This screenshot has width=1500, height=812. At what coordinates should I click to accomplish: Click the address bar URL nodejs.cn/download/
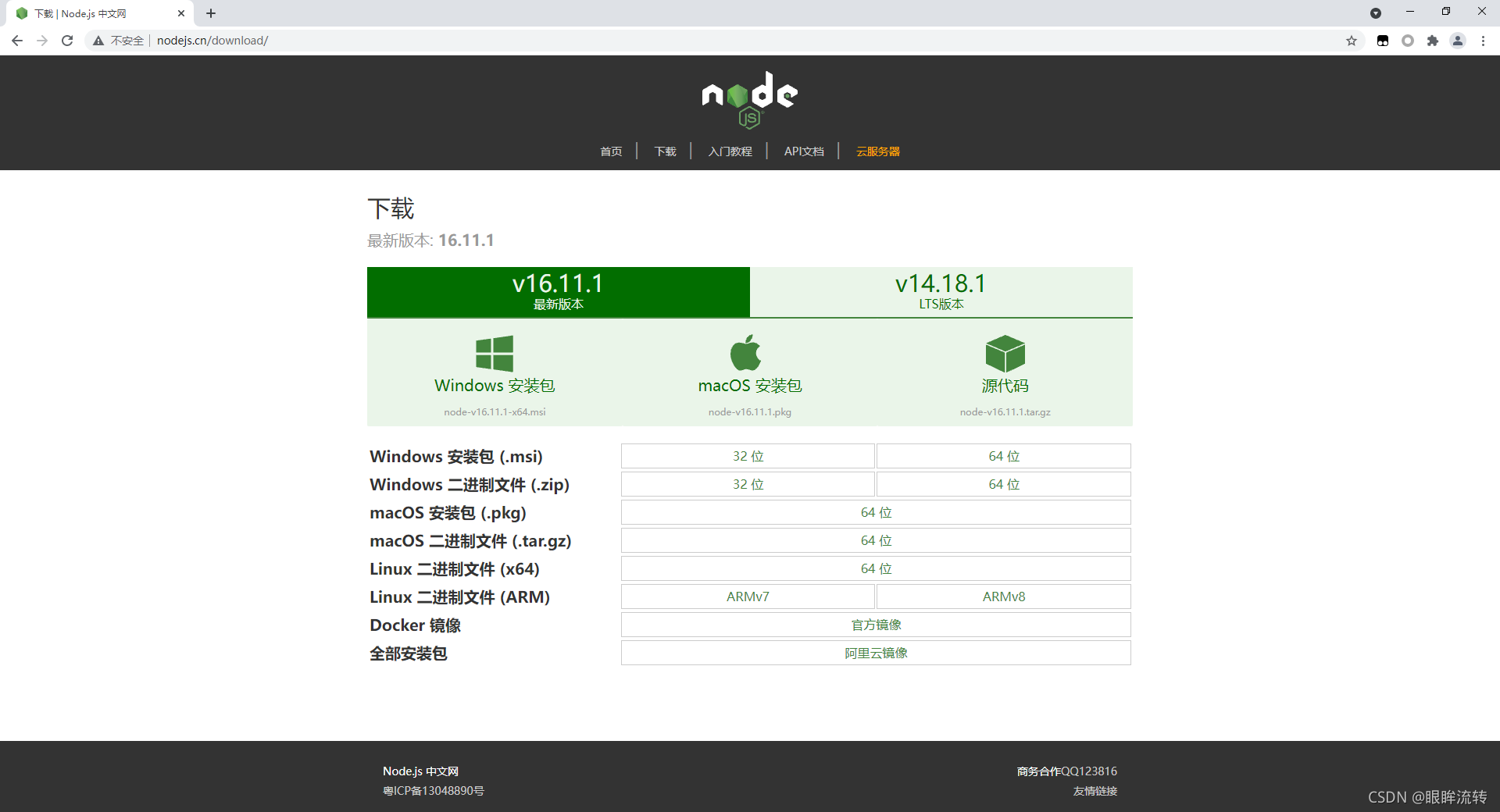(212, 41)
